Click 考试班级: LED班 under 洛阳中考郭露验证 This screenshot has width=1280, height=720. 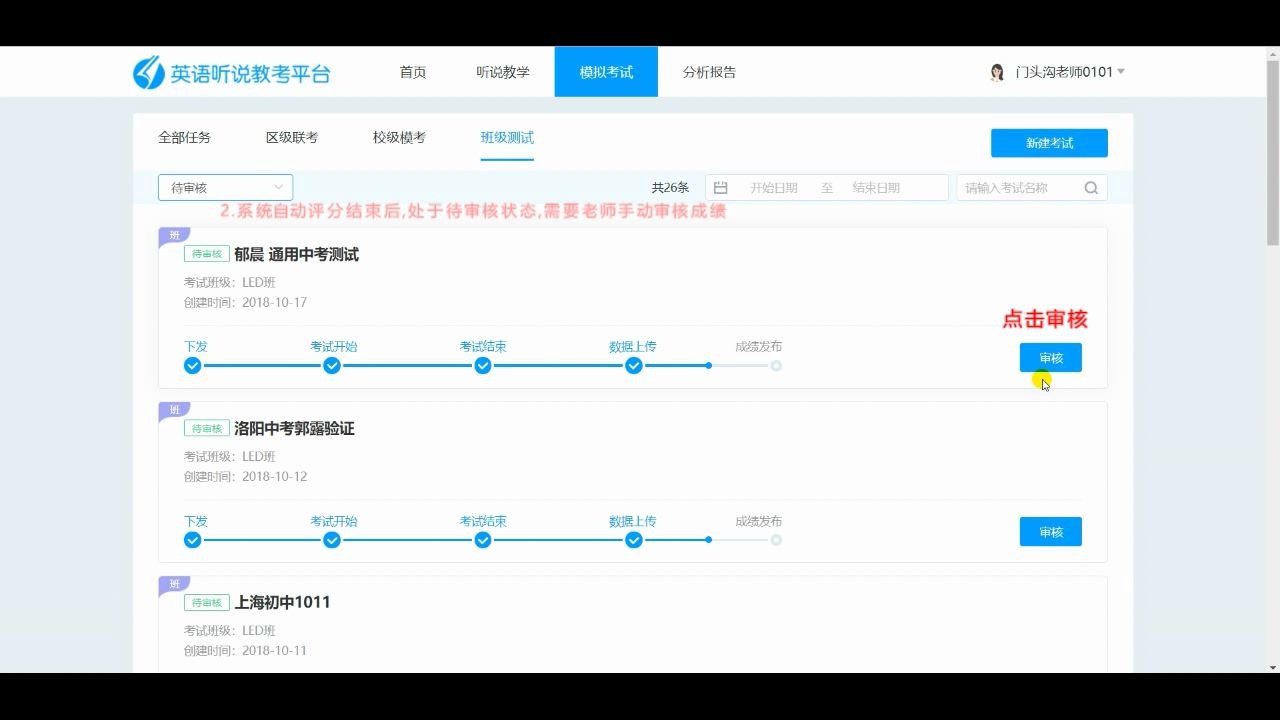pyautogui.click(x=230, y=457)
